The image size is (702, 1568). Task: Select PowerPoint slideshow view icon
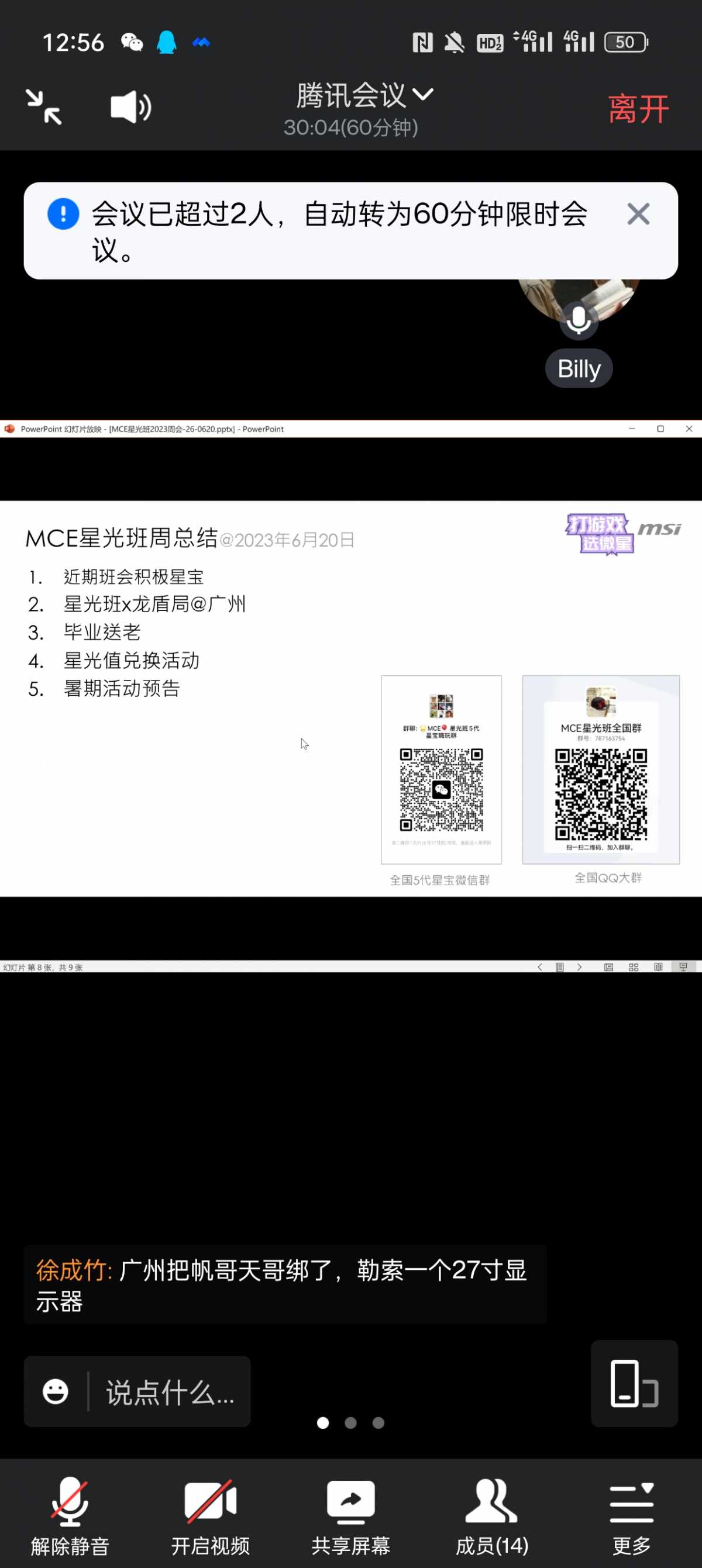pyautogui.click(x=683, y=967)
